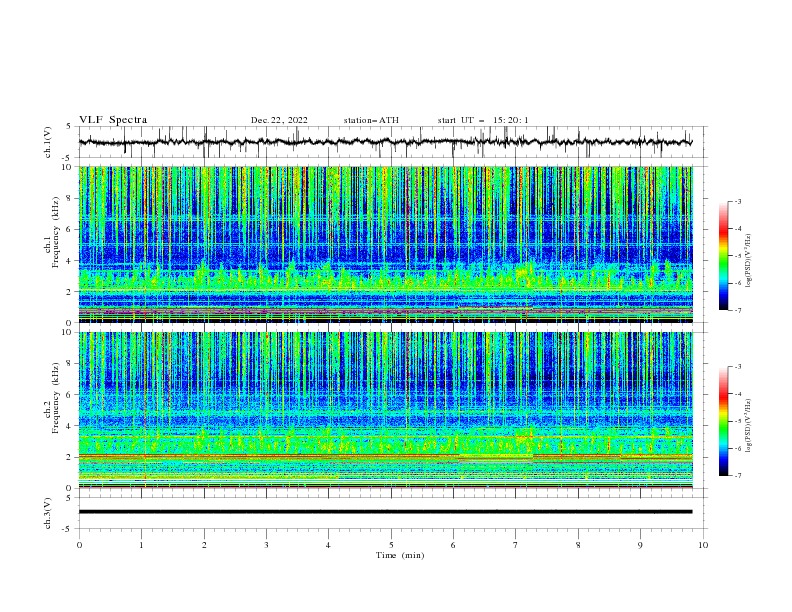792x612 pixels.
Task: Click inside the ch.1 spectrogram panel
Action: click(385, 244)
